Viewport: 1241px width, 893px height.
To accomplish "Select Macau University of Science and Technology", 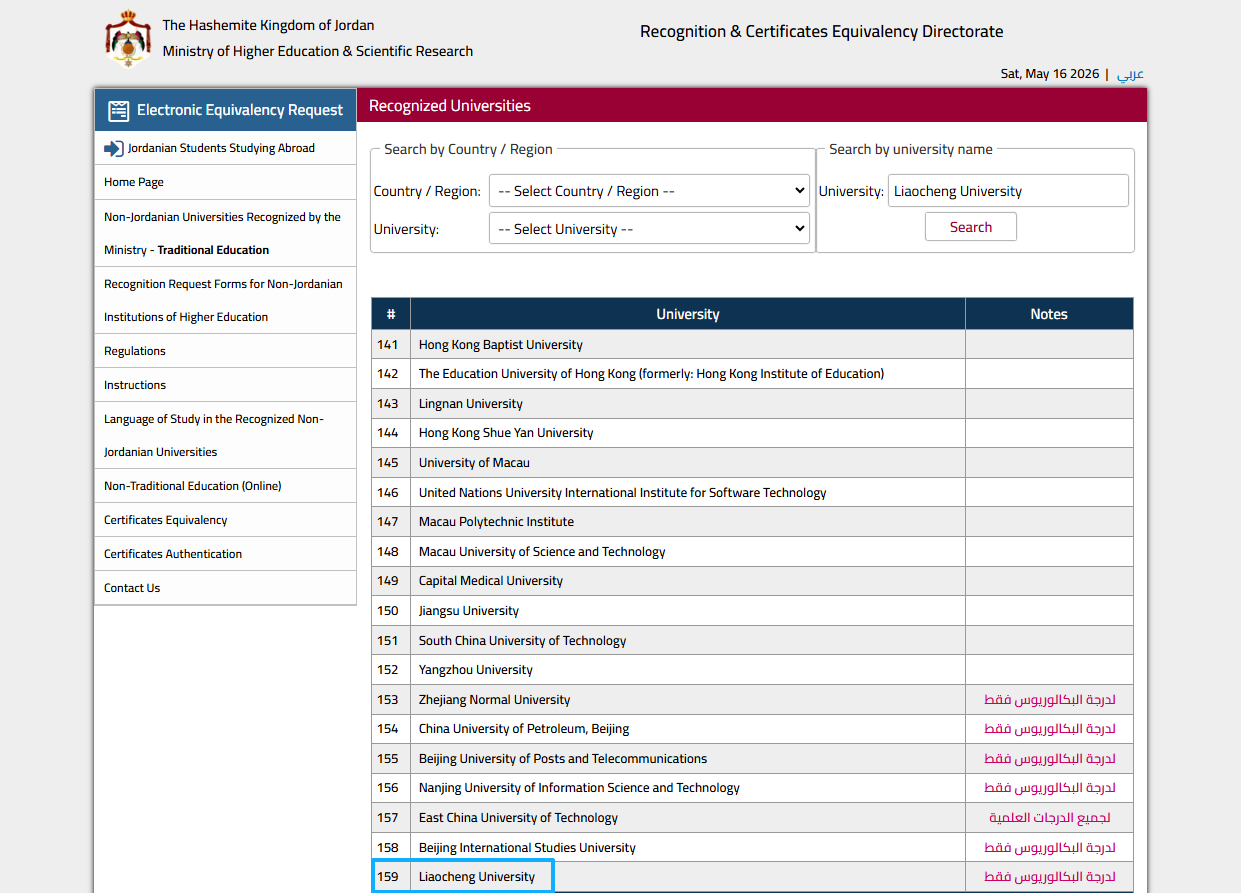I will point(752,552).
